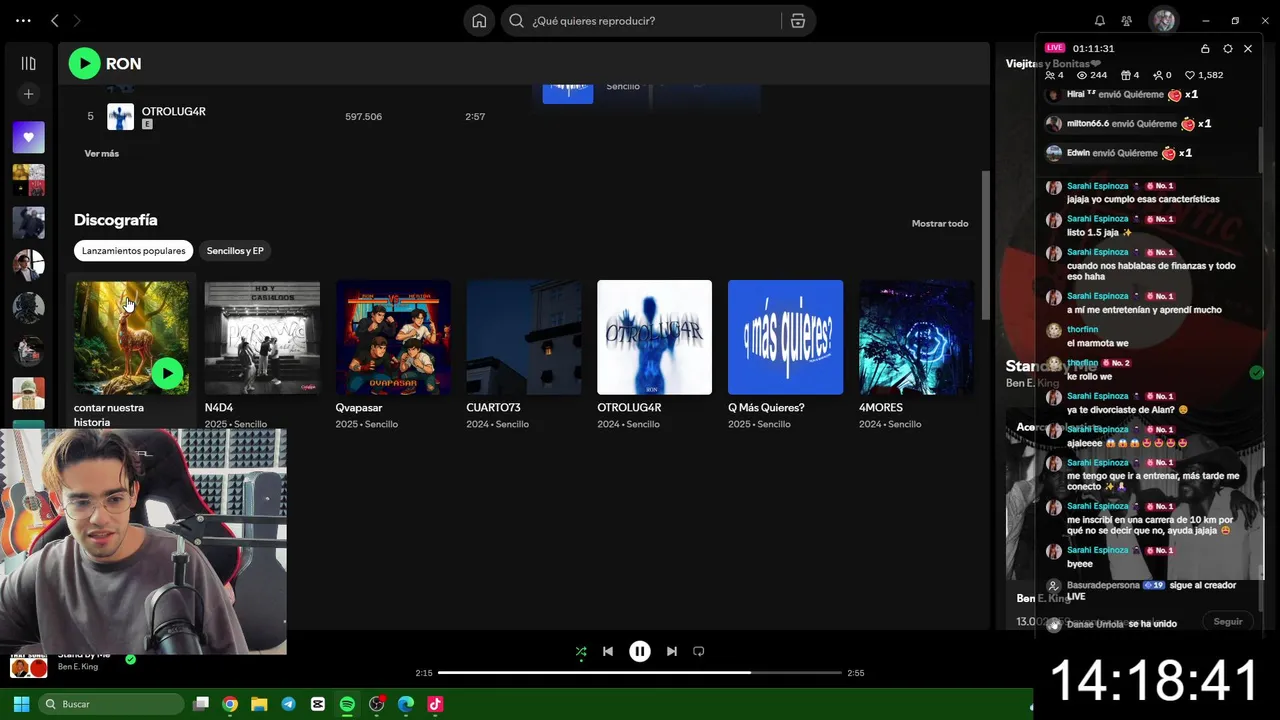Click 'Ver más' under popular songs
1280x720 pixels.
click(x=102, y=153)
